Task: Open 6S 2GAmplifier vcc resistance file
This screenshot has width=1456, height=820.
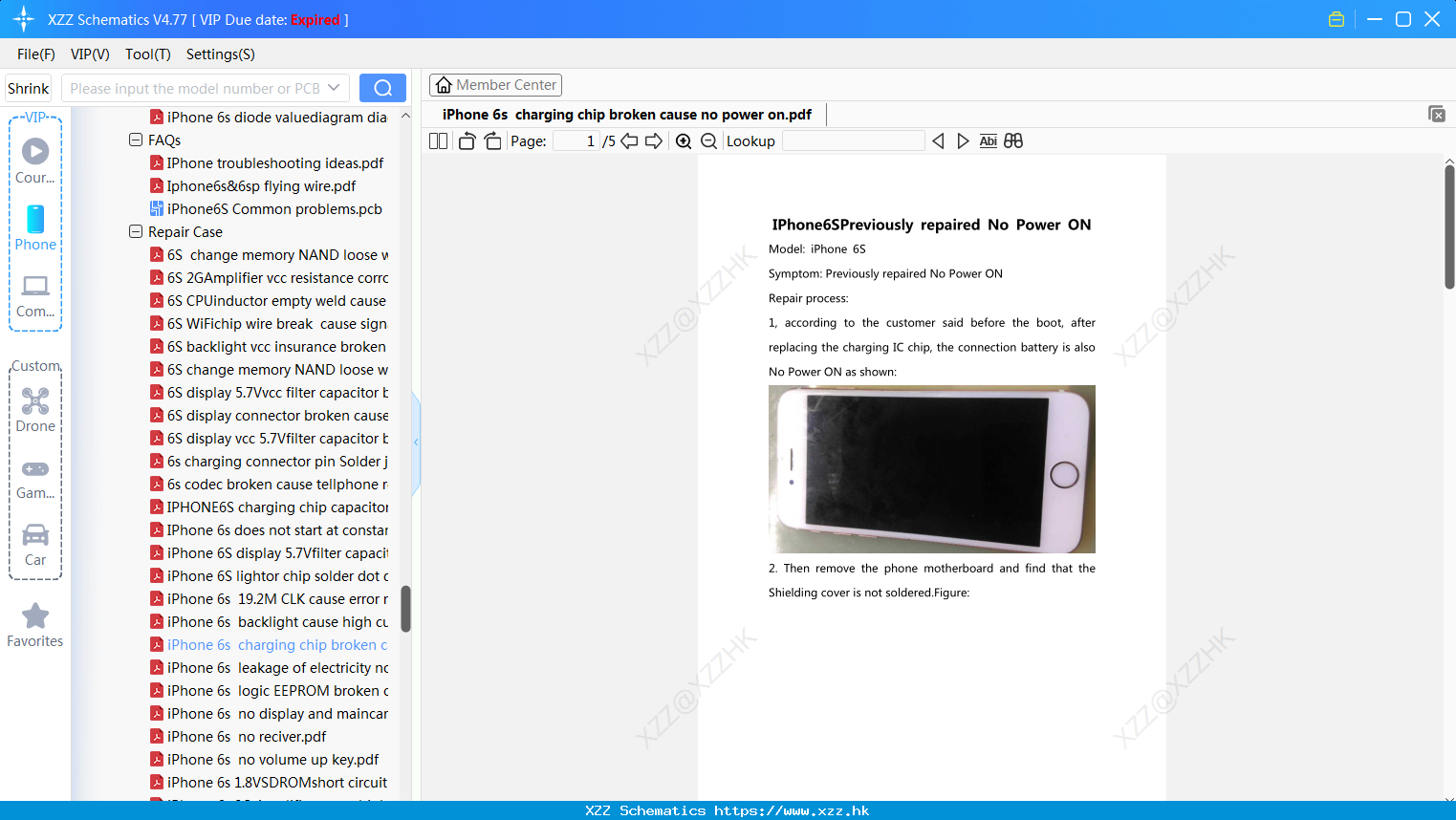Action: 270,278
